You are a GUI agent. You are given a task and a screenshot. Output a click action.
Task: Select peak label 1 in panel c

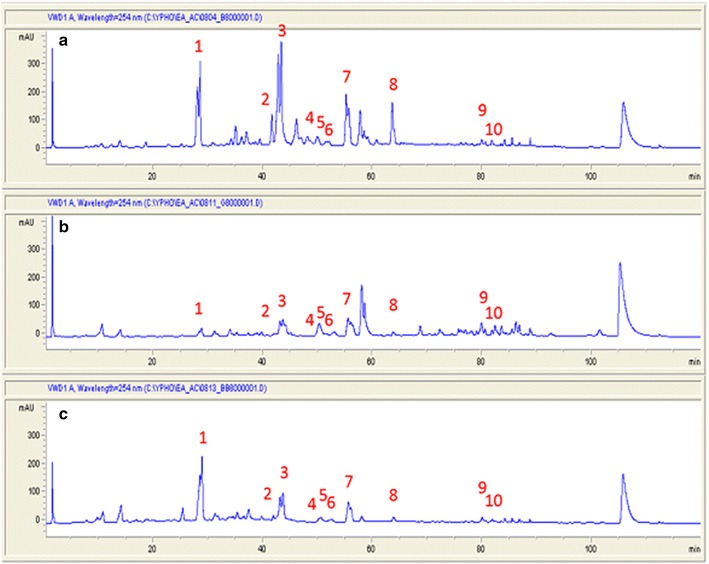click(203, 437)
